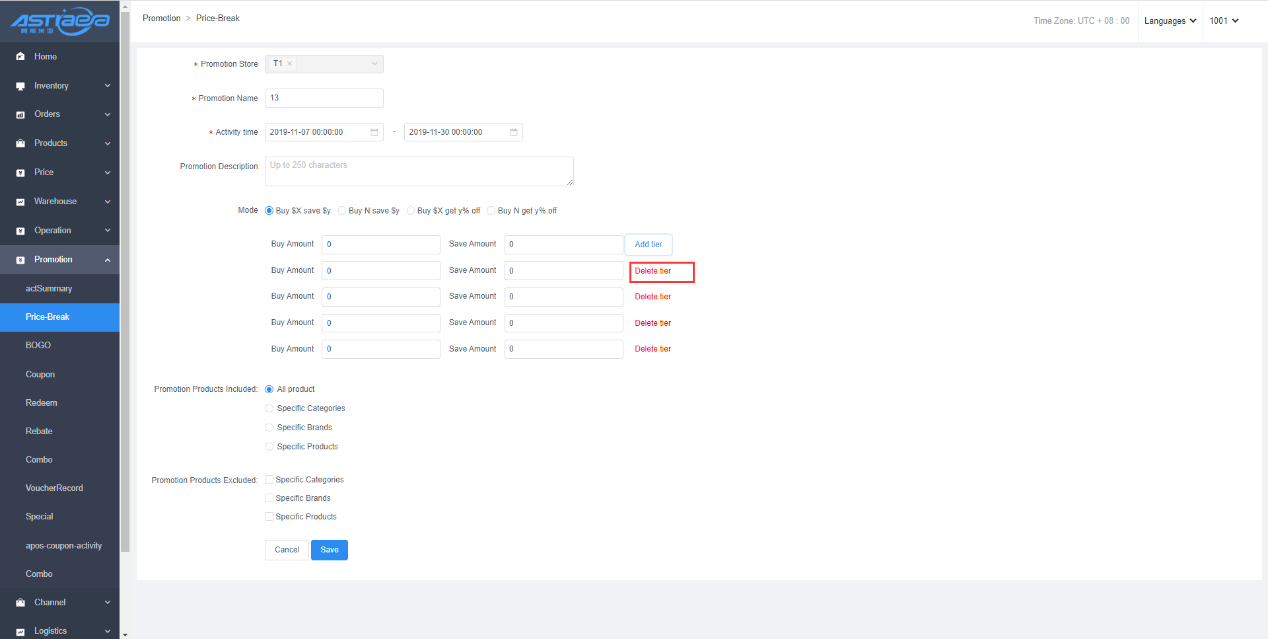Viewport: 1268px width, 639px height.
Task: Collapse the Promotion sidebar section
Action: coord(107,260)
